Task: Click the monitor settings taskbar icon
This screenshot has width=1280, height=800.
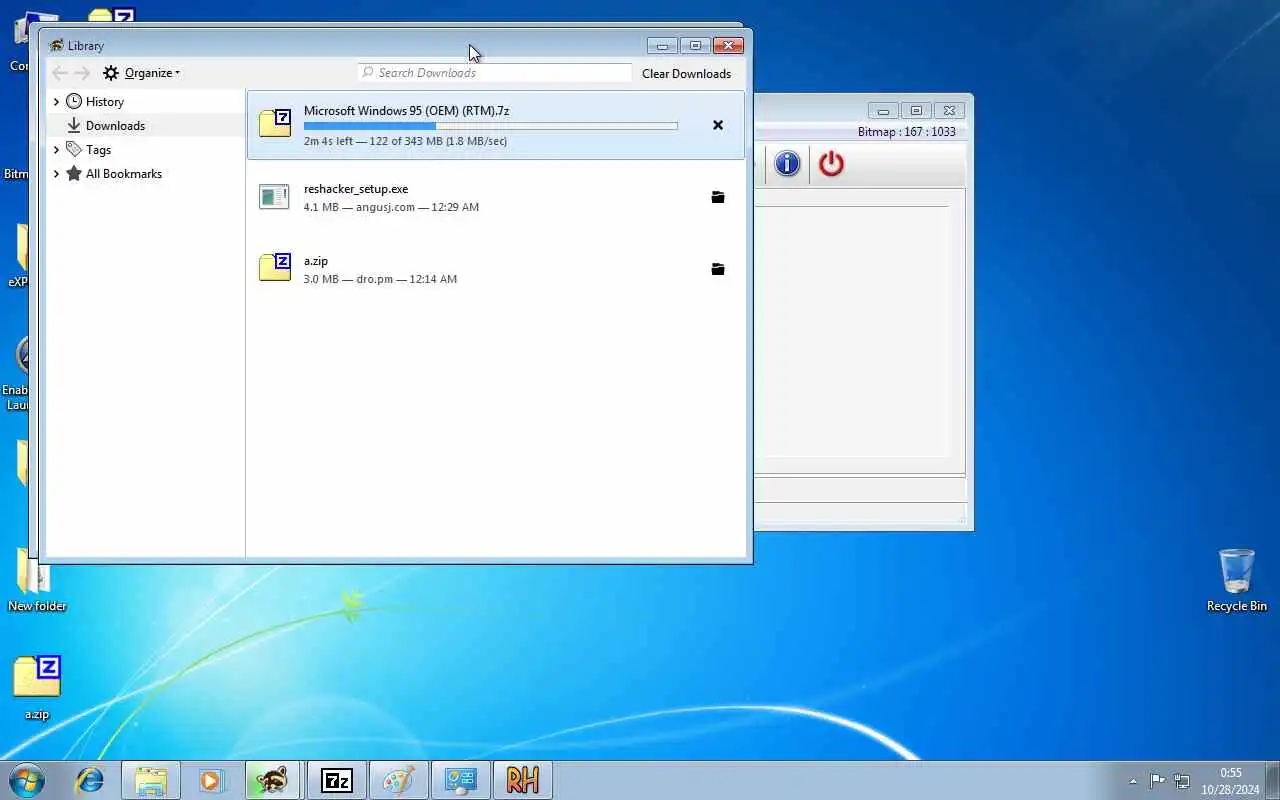Action: point(460,780)
